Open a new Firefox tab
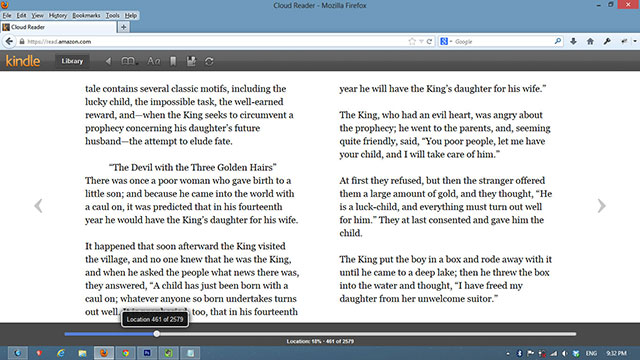 click(124, 27)
